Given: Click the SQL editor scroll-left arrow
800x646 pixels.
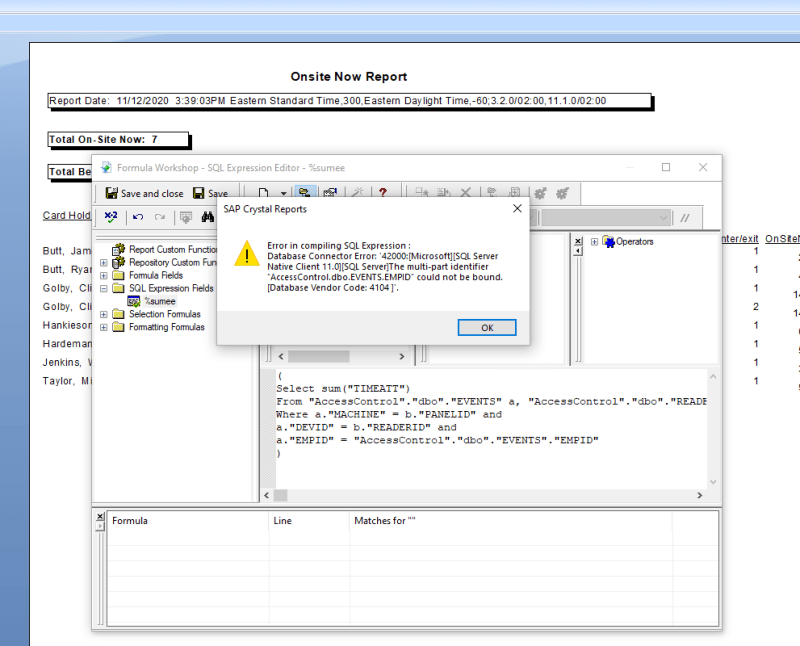Looking at the screenshot, I should click(266, 495).
